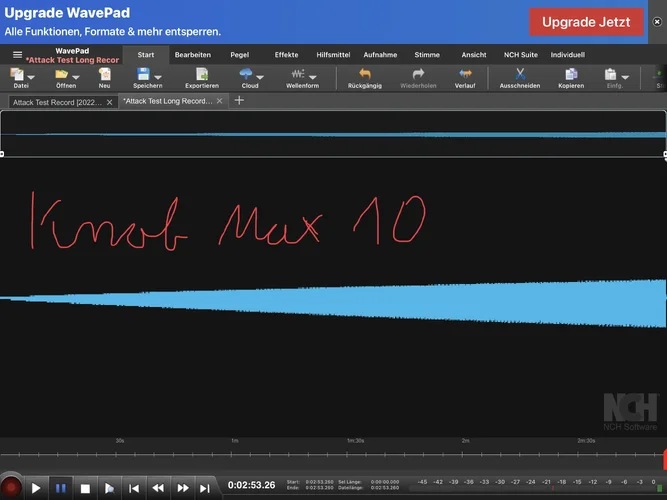
Task: Click the Ausschneiden scissors icon
Action: [x=519, y=75]
